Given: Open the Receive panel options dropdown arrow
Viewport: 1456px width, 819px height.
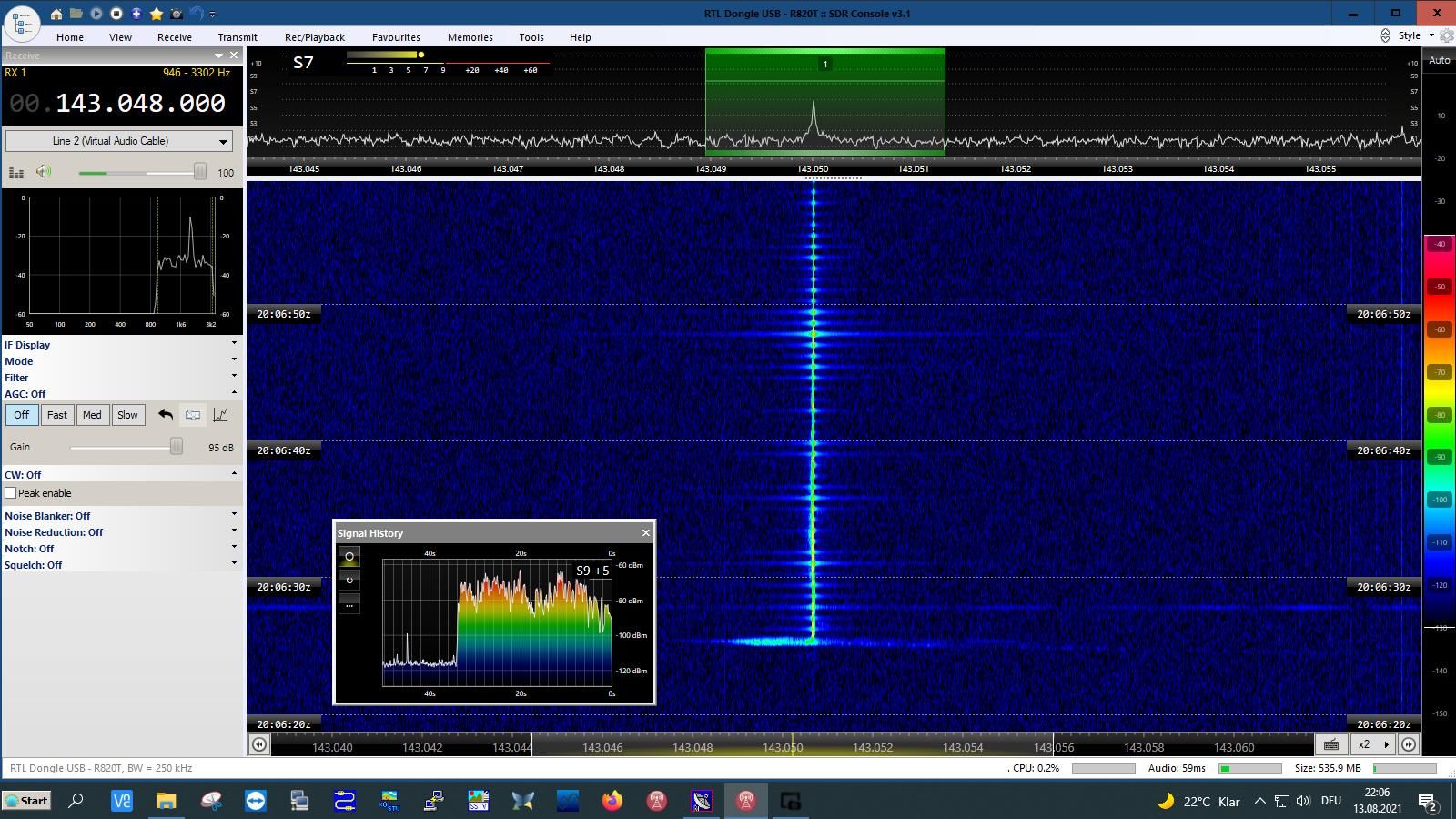Looking at the screenshot, I should click(218, 56).
